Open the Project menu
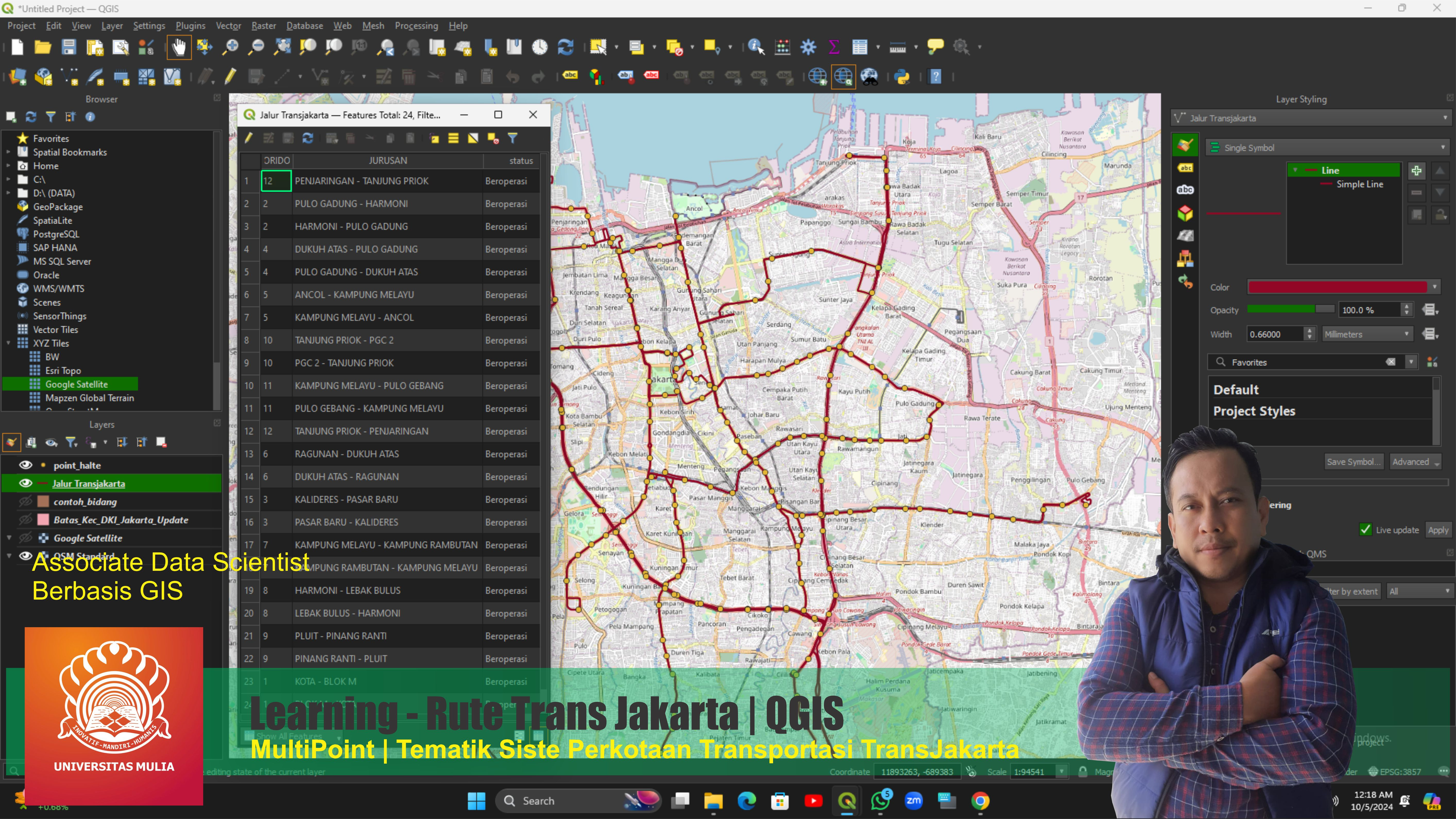 click(x=21, y=25)
